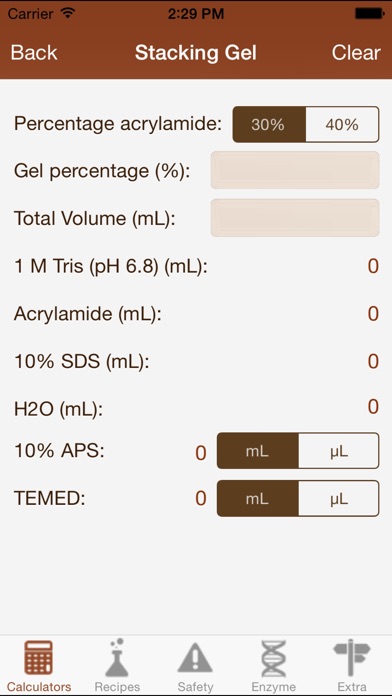Screen dimensions: 392x696
Task: Open the Recipes flask icon
Action: (x=117, y=657)
